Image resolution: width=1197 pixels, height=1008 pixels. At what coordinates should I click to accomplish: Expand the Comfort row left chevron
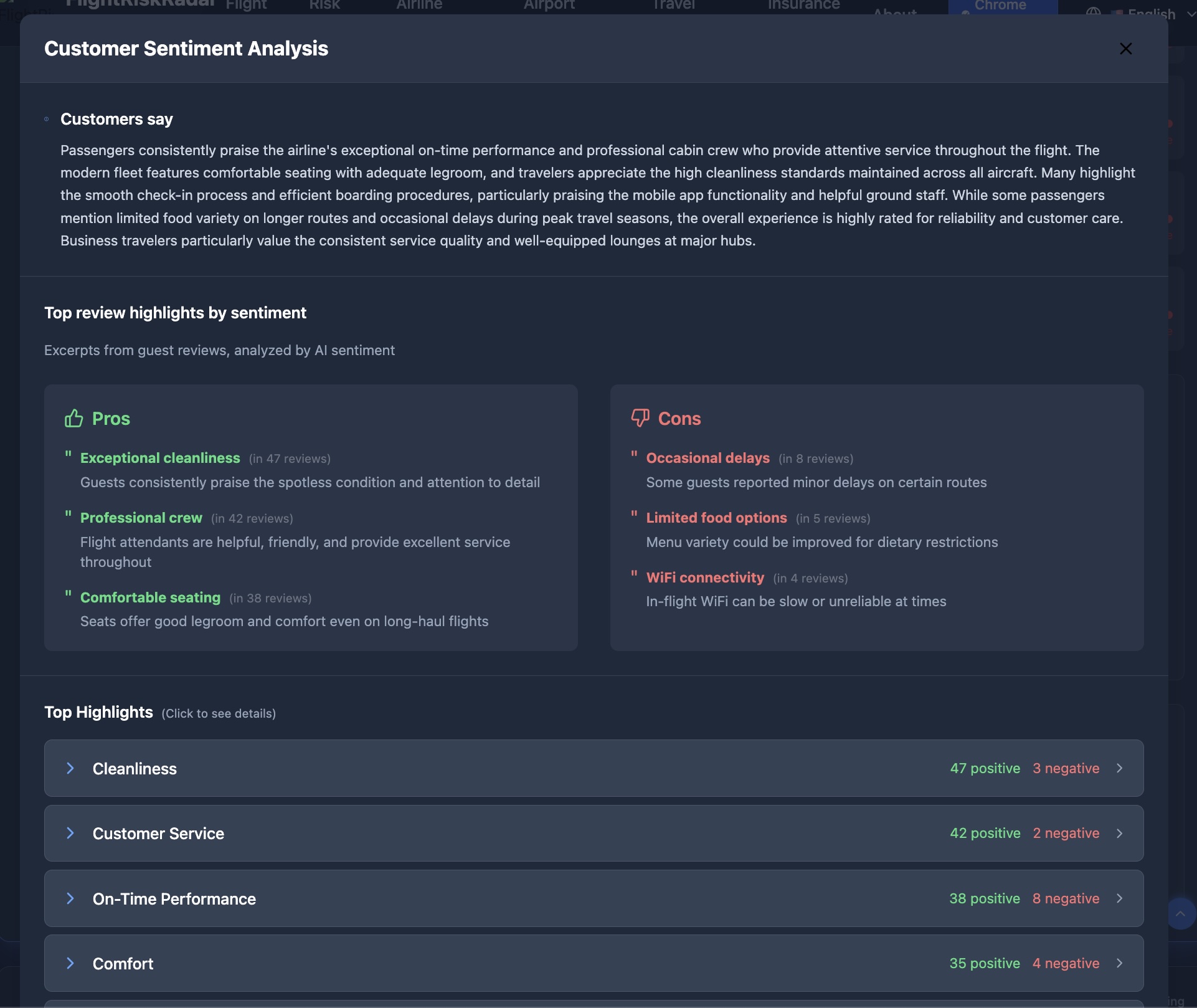70,963
